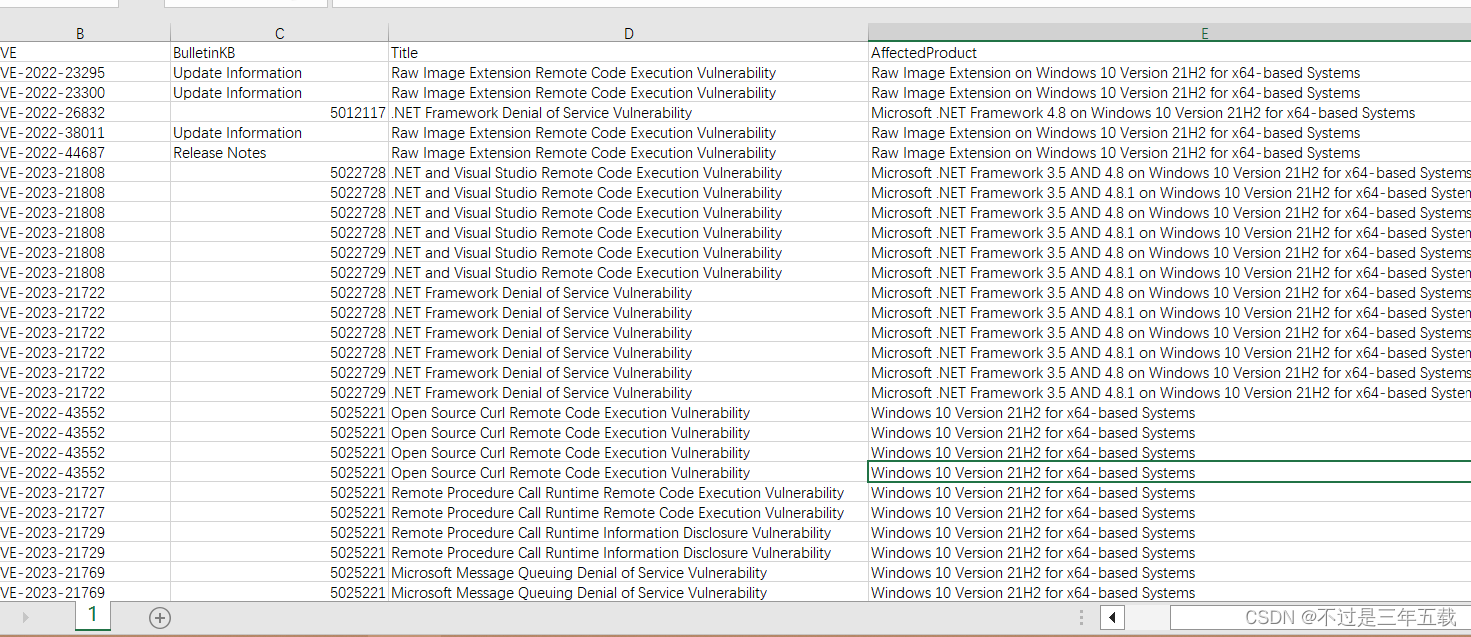Select the VE header cell in column B
Image resolution: width=1471 pixels, height=637 pixels.
tap(85, 53)
